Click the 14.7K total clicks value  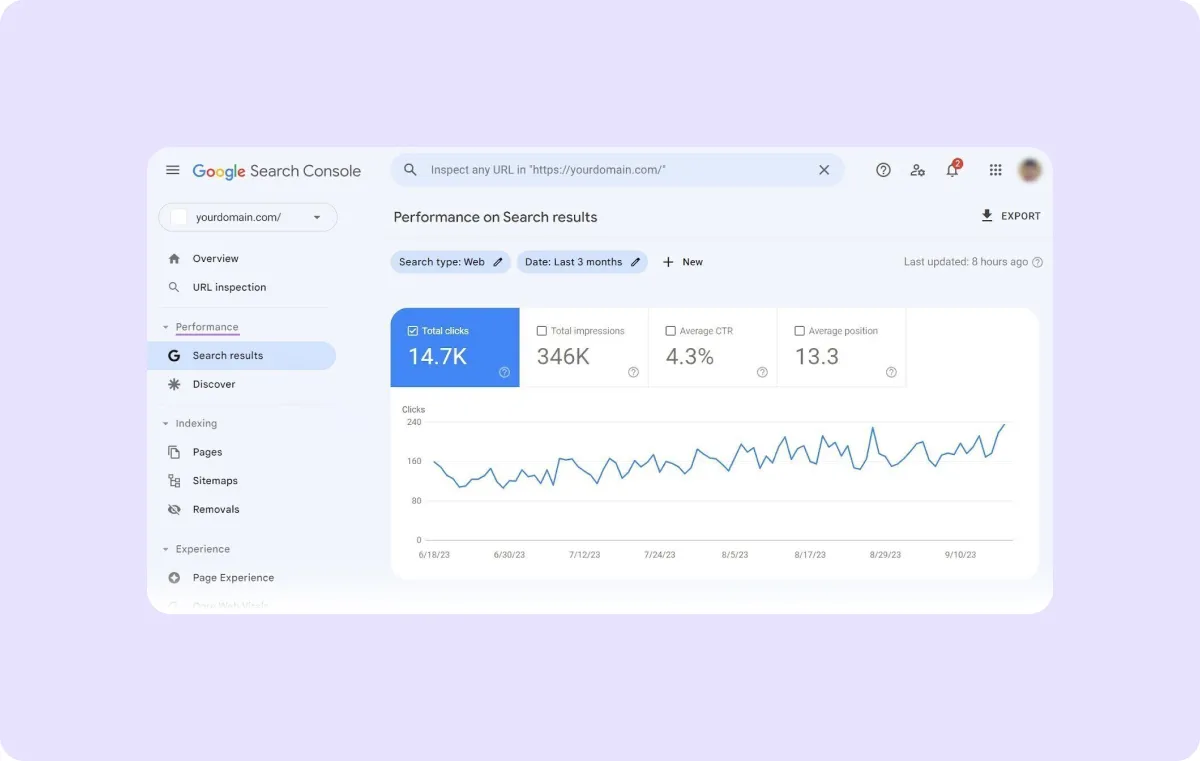(438, 356)
